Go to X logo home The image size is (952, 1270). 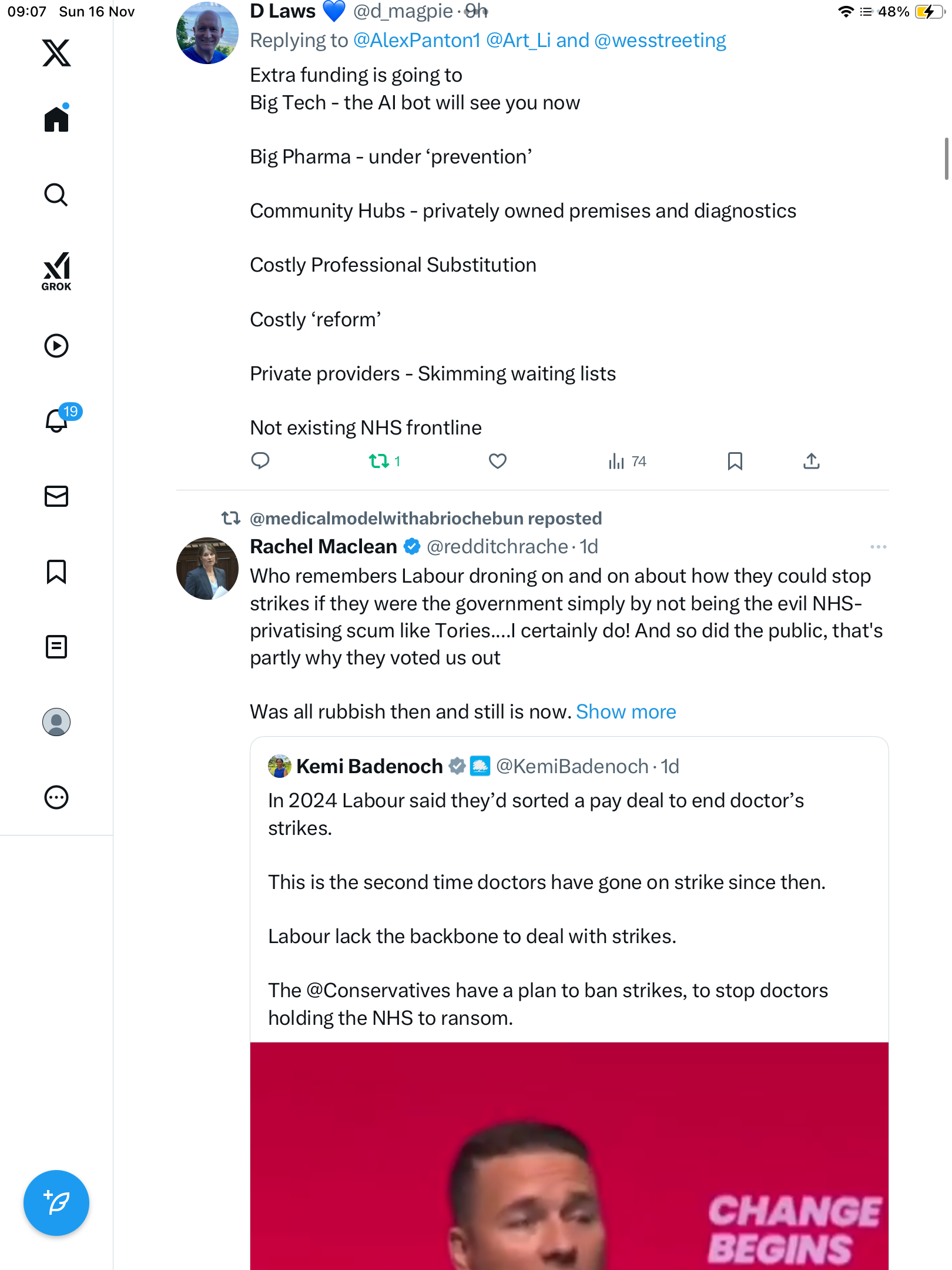(56, 53)
